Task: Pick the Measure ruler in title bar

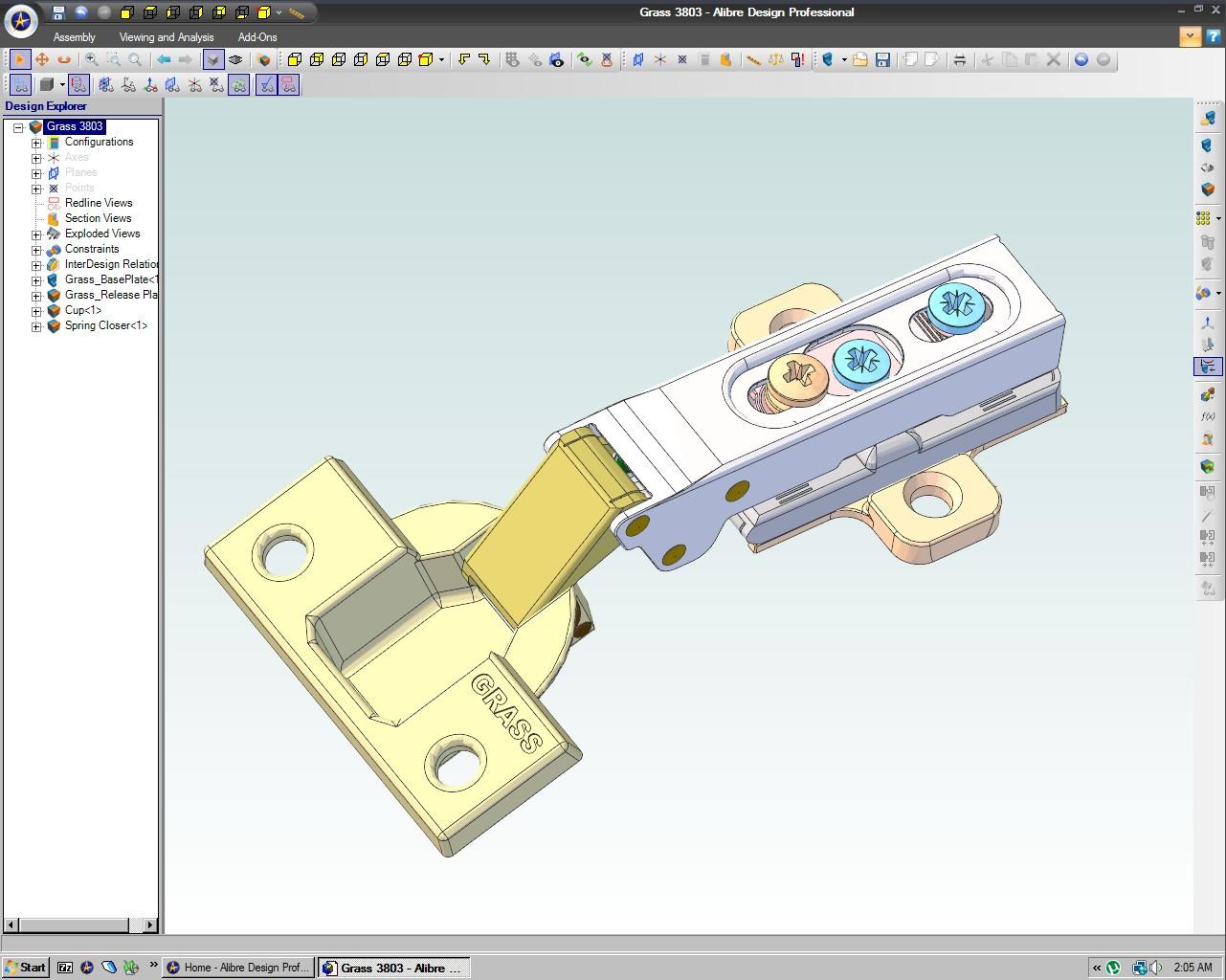Action: coord(298,12)
